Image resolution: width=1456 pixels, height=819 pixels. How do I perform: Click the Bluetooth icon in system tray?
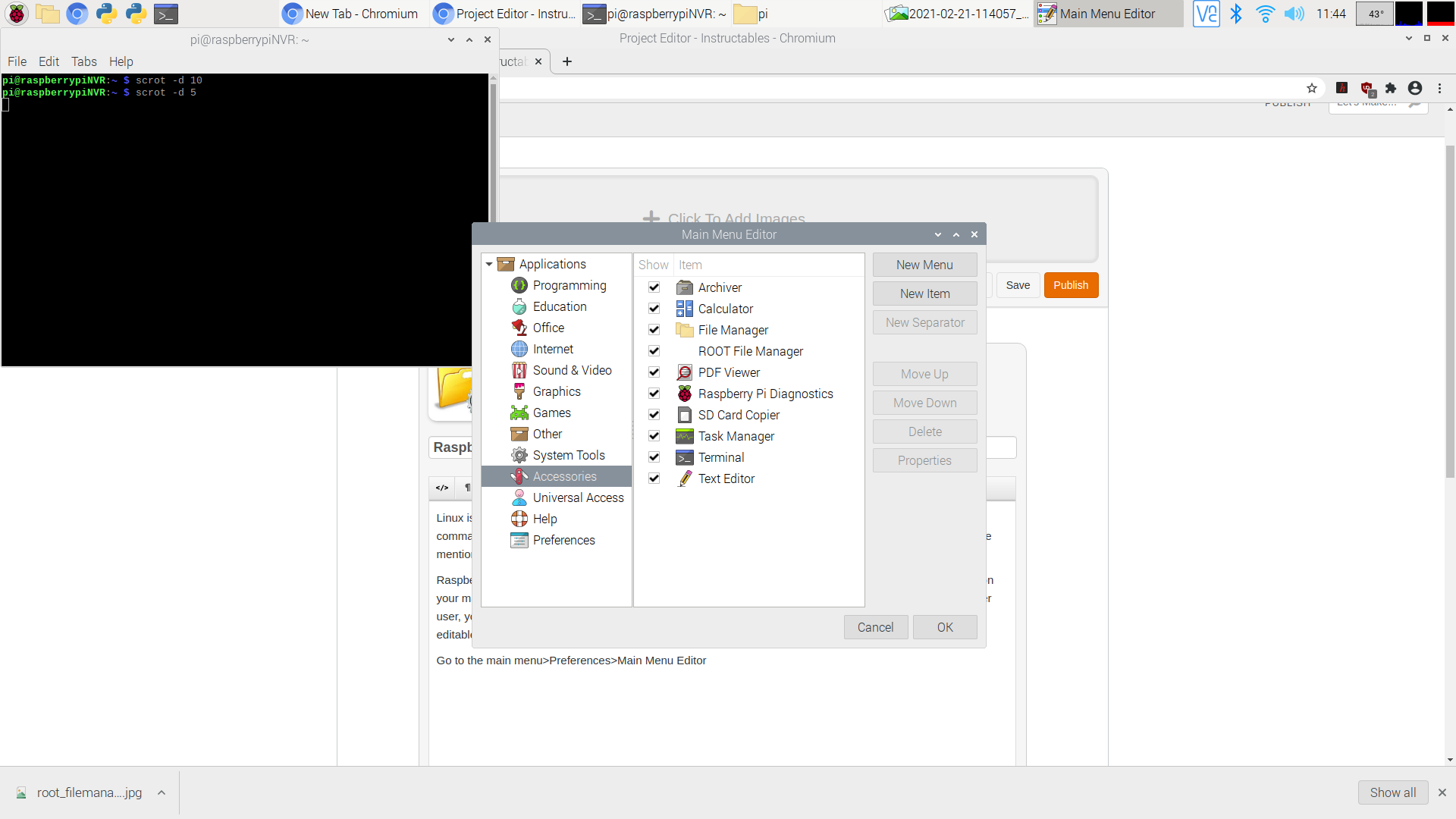(1237, 13)
